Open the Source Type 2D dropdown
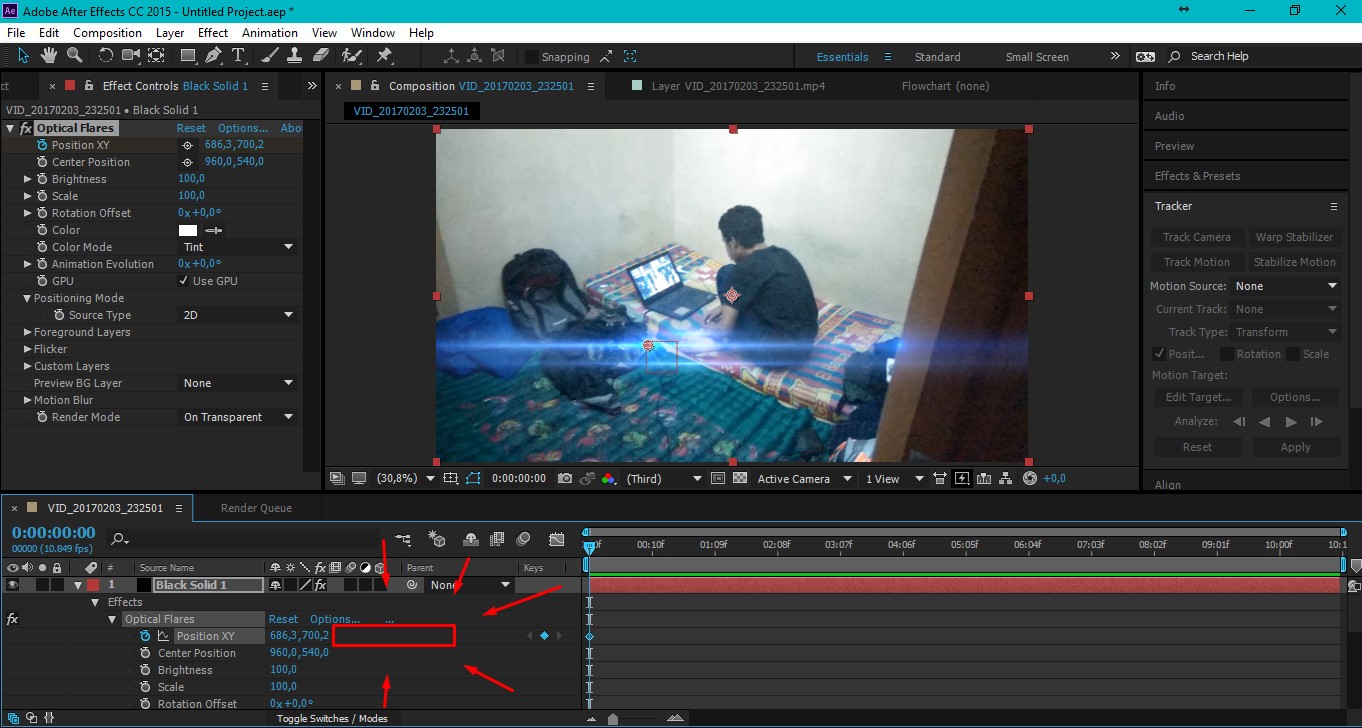 pos(238,315)
